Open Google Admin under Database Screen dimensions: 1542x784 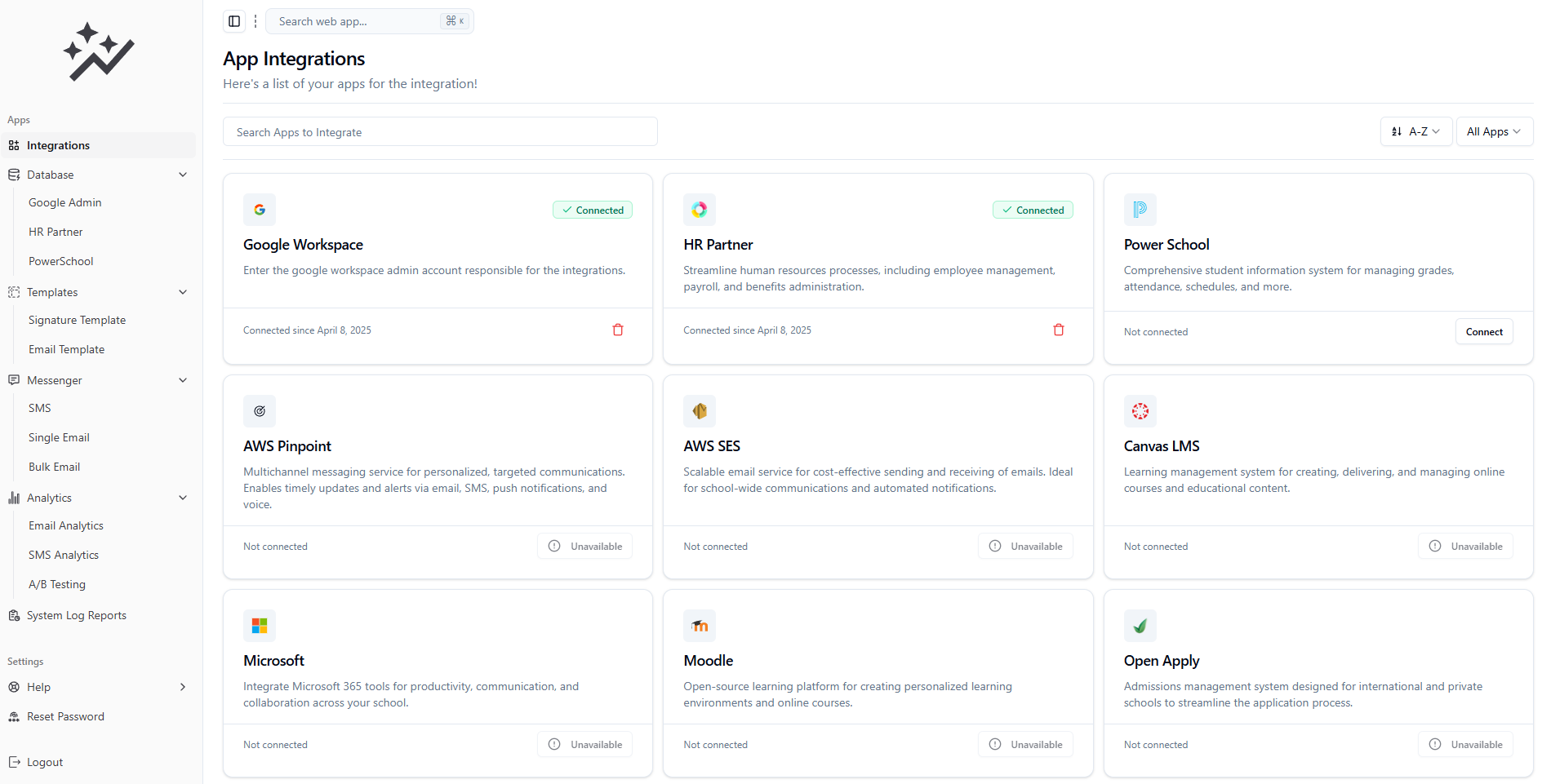point(65,202)
